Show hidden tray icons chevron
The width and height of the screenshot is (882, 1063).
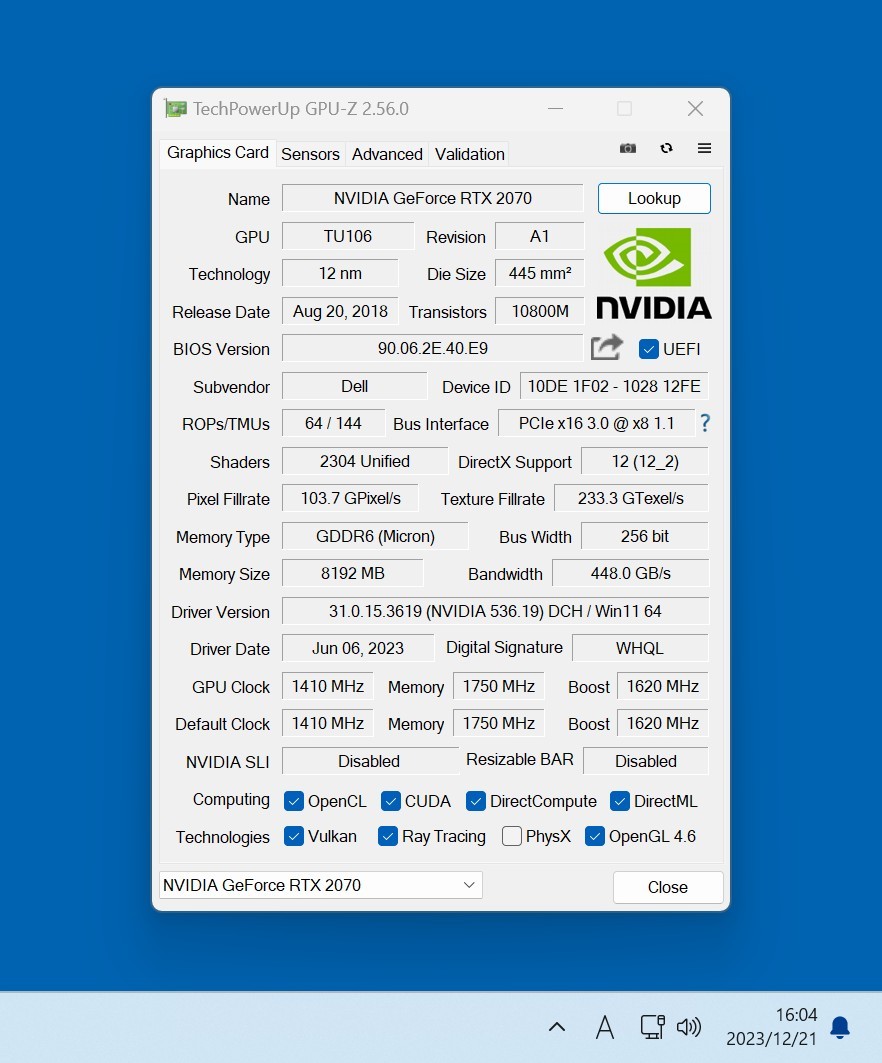(557, 1026)
